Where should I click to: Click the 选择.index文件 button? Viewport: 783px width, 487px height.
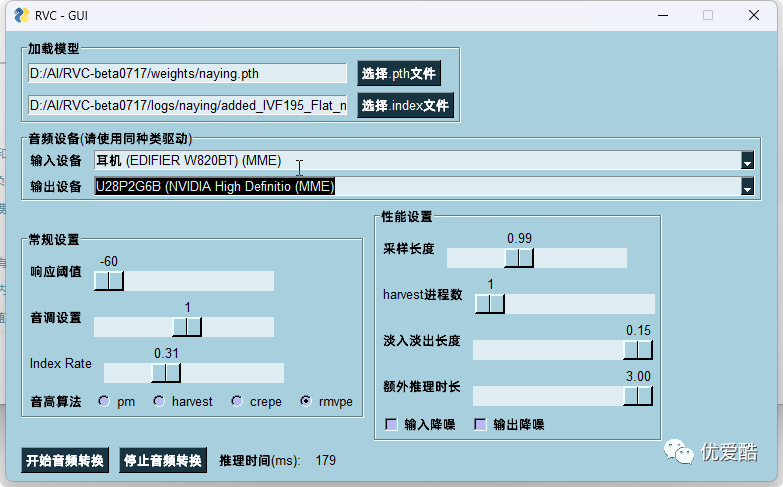[405, 105]
